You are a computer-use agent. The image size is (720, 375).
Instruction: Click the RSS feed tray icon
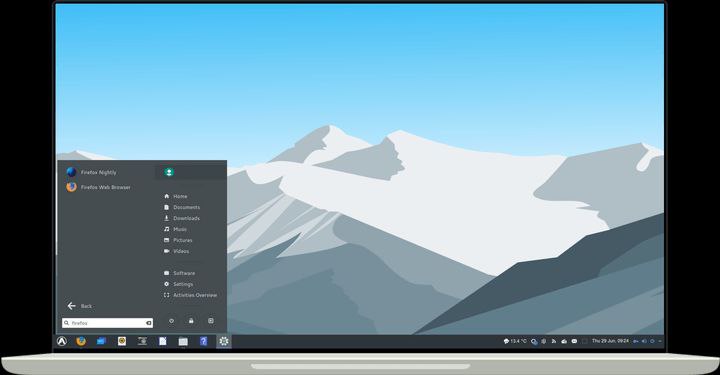pos(554,341)
